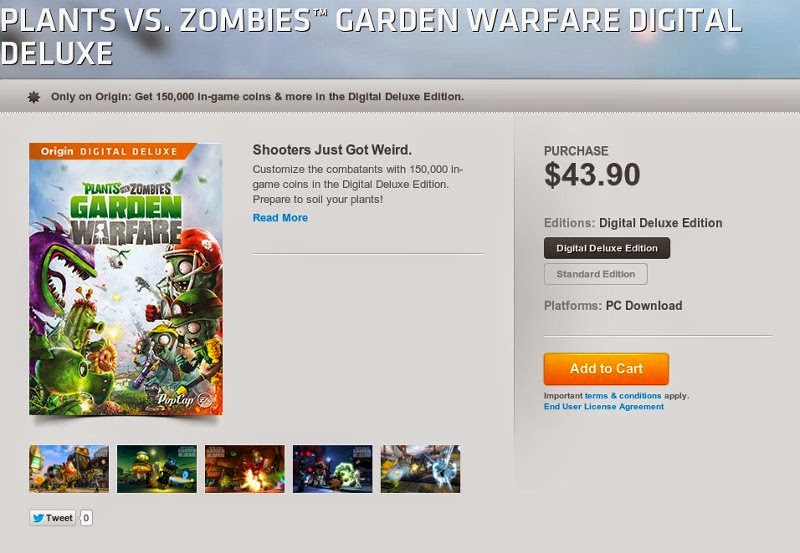The height and width of the screenshot is (553, 800).
Task: Open the End User License Agreement link
Action: [604, 407]
